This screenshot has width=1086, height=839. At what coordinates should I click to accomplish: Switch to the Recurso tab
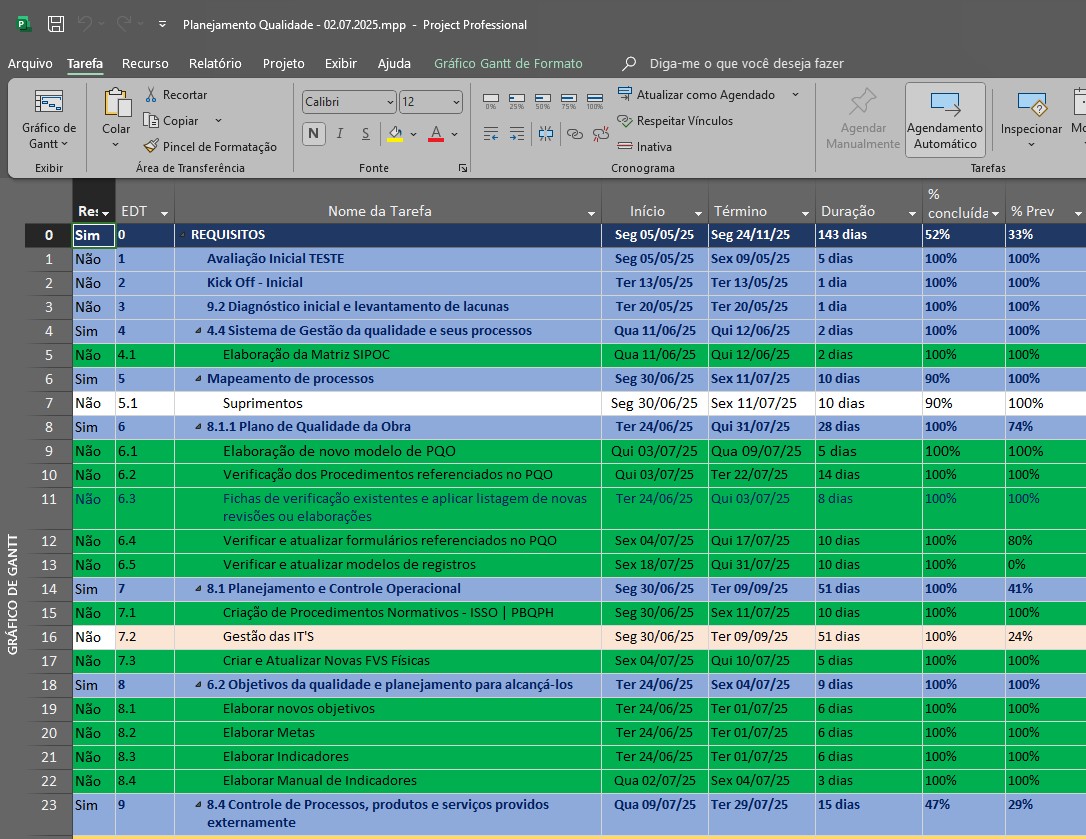[x=145, y=63]
